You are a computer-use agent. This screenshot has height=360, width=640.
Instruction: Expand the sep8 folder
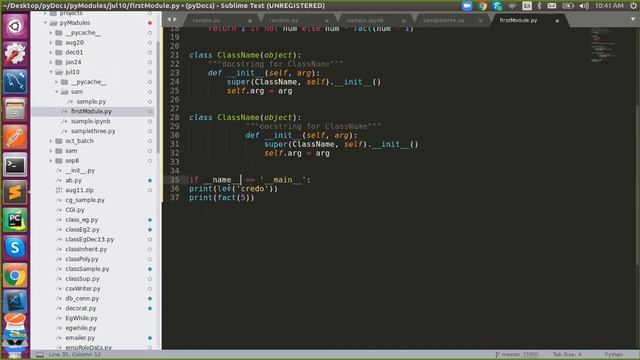(x=51, y=160)
